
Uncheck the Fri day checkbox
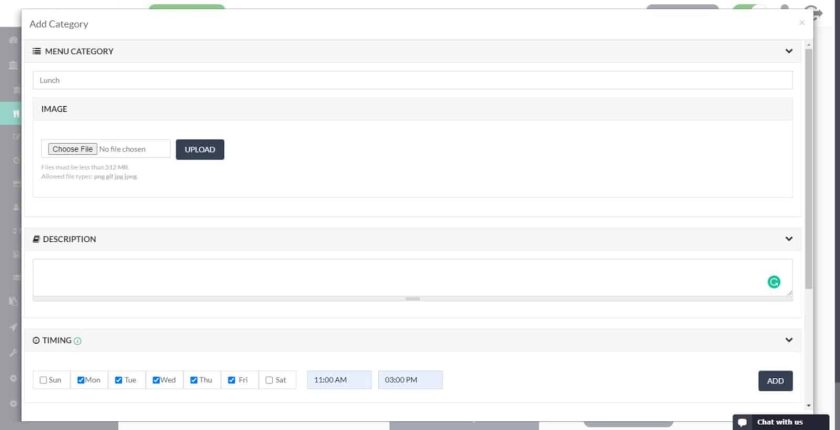tap(231, 380)
